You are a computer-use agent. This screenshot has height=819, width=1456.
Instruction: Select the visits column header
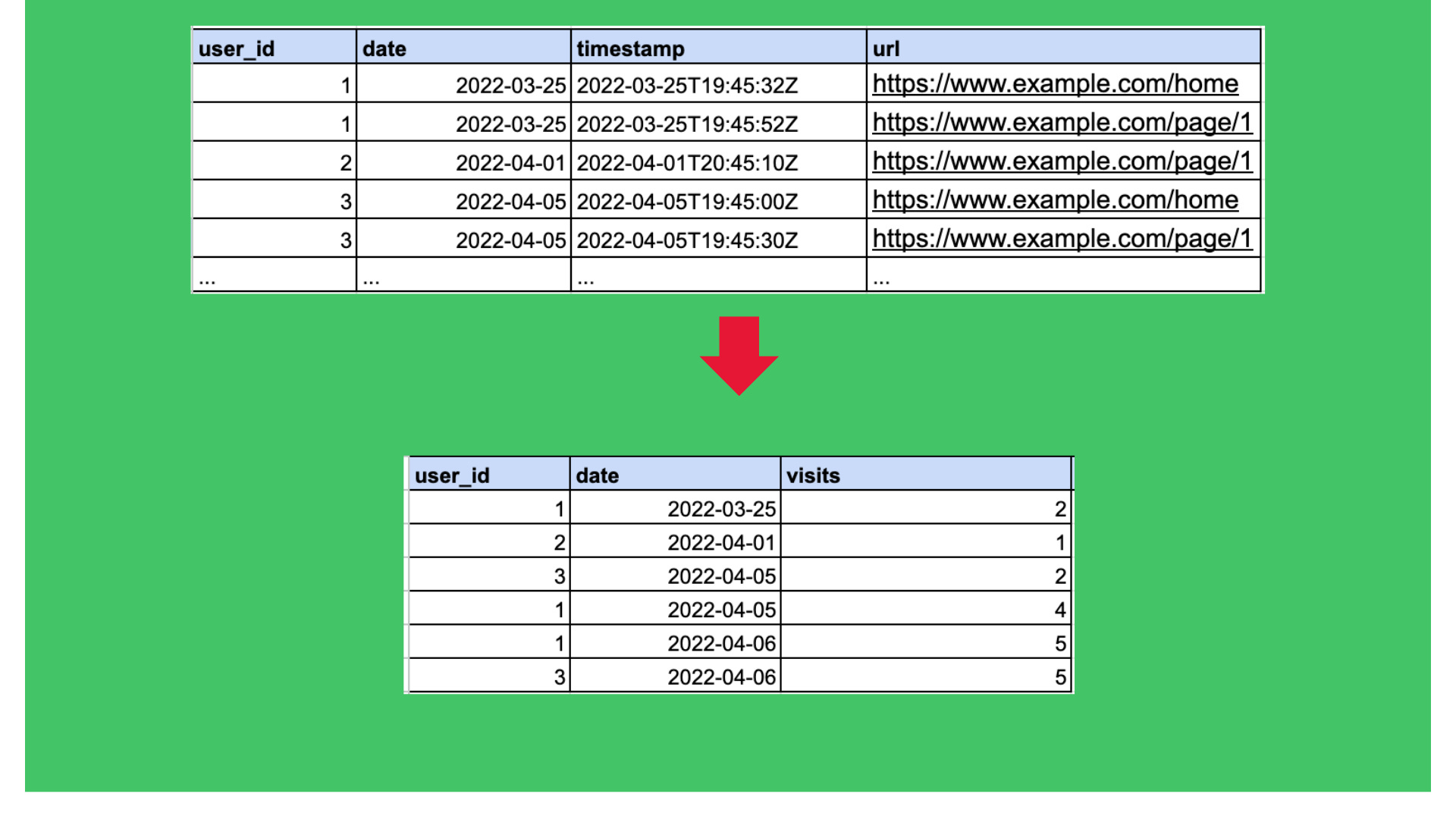click(x=813, y=475)
